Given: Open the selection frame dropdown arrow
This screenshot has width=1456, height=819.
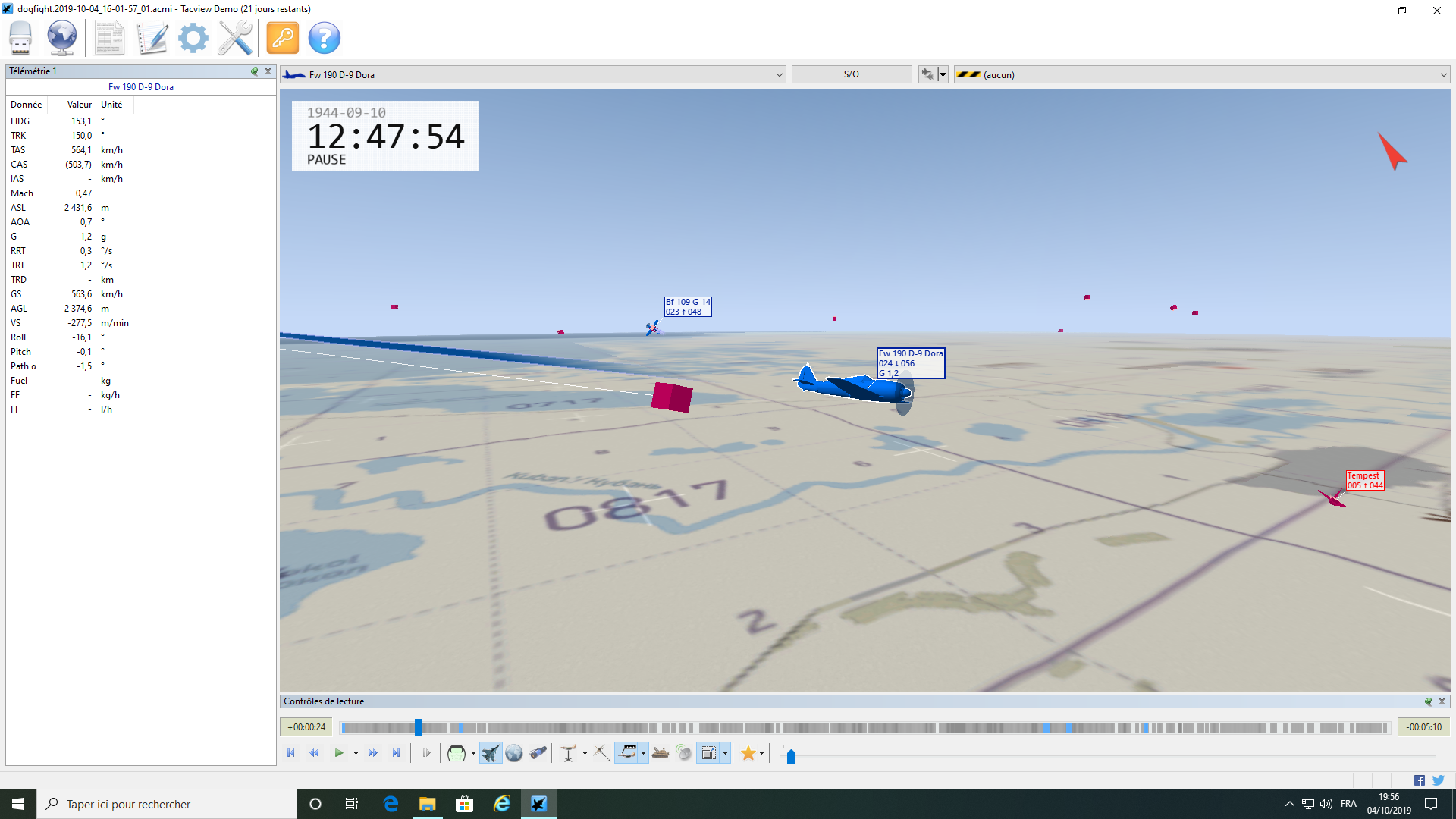Looking at the screenshot, I should point(726,753).
